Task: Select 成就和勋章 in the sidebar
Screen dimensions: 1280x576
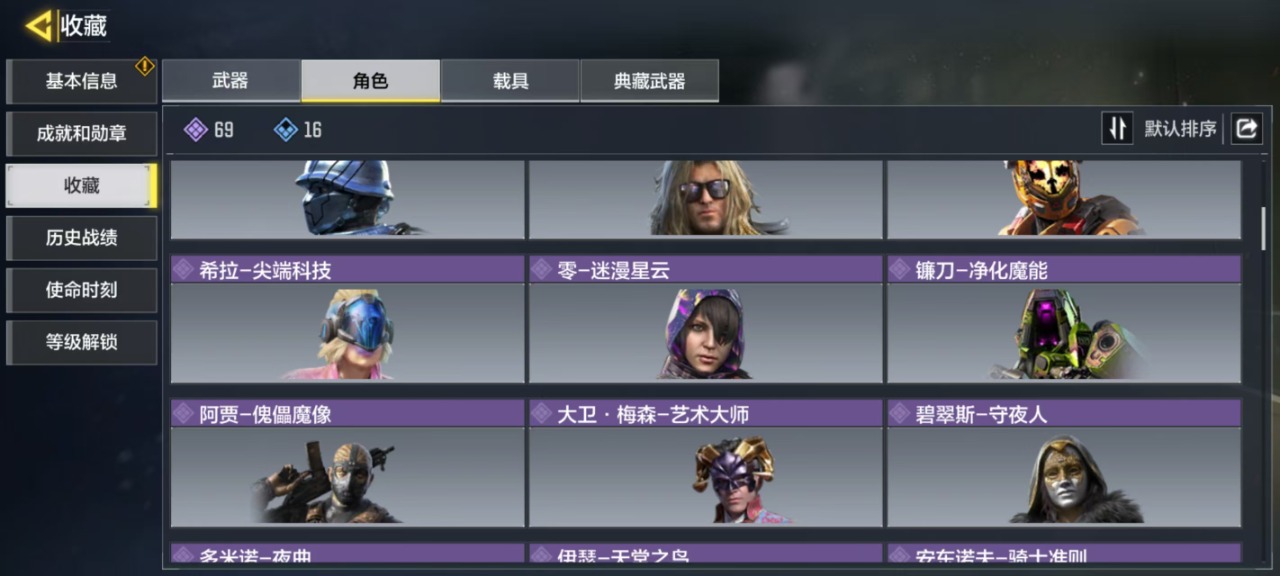Action: click(82, 133)
